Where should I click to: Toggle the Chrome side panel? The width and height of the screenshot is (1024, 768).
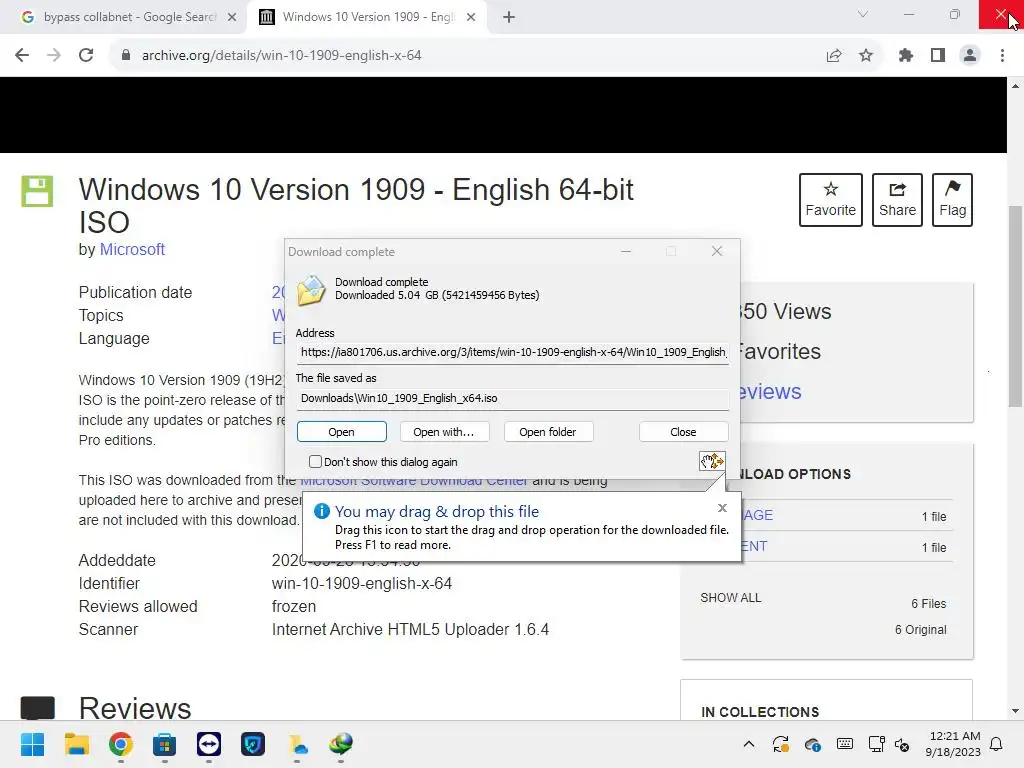pos(938,56)
